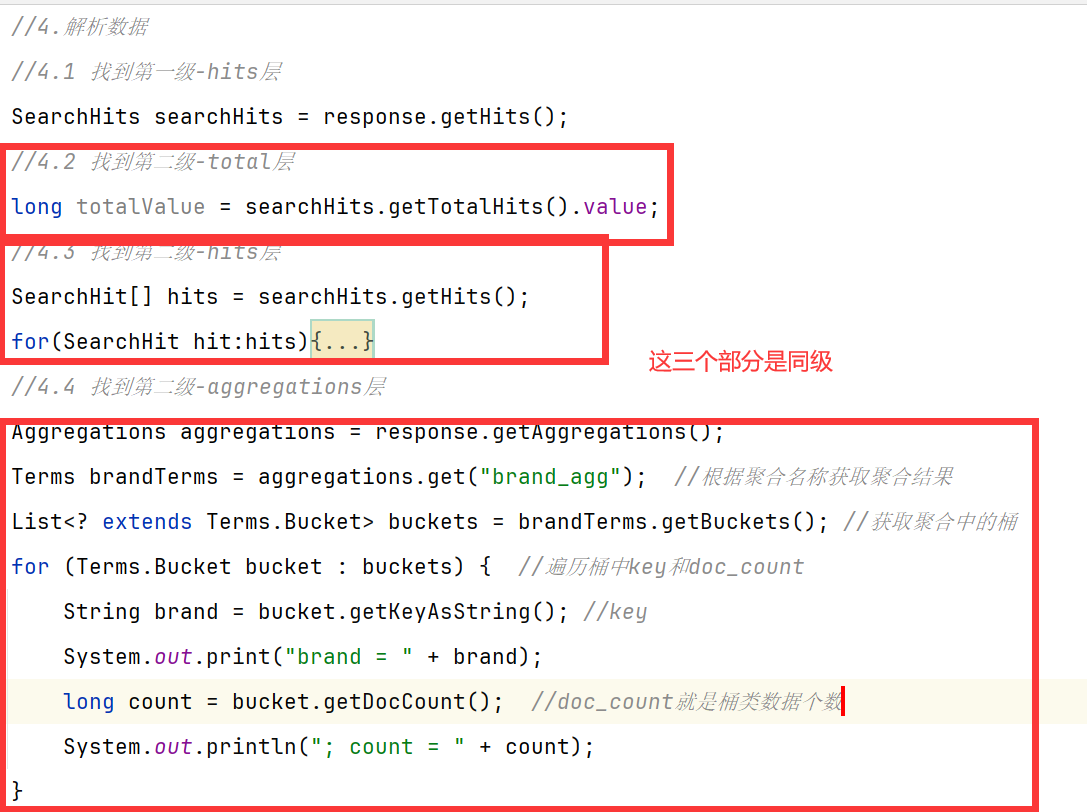Viewport: 1087px width, 812px height.
Task: Click the 'brandTerms' variable in Terms declaration
Action: coord(153,476)
